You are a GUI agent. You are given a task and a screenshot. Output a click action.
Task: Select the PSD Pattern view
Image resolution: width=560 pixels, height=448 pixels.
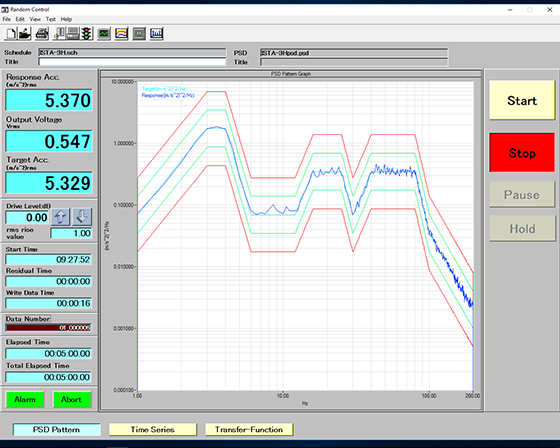(x=56, y=429)
